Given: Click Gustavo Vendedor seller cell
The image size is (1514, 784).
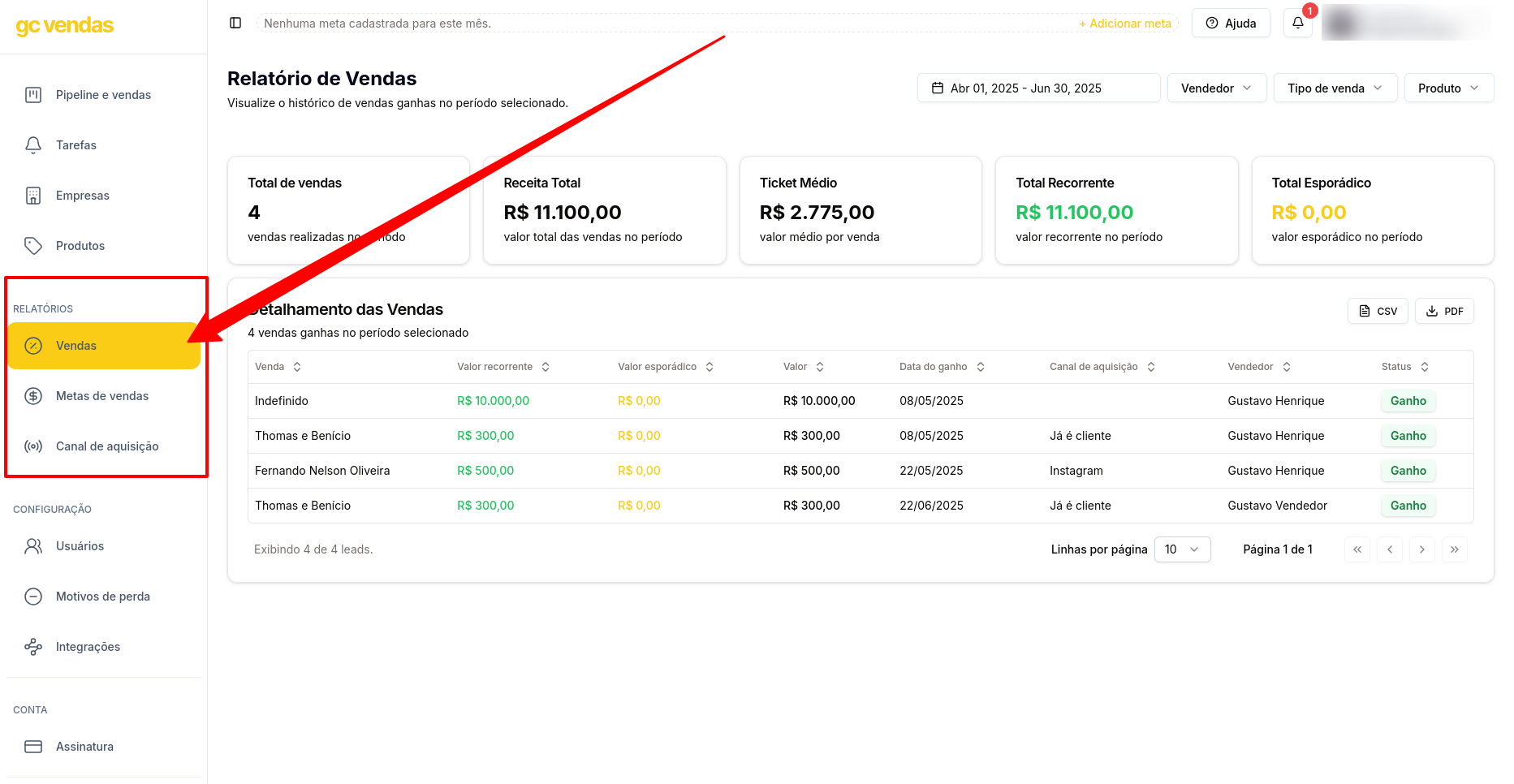Looking at the screenshot, I should click(x=1278, y=506).
